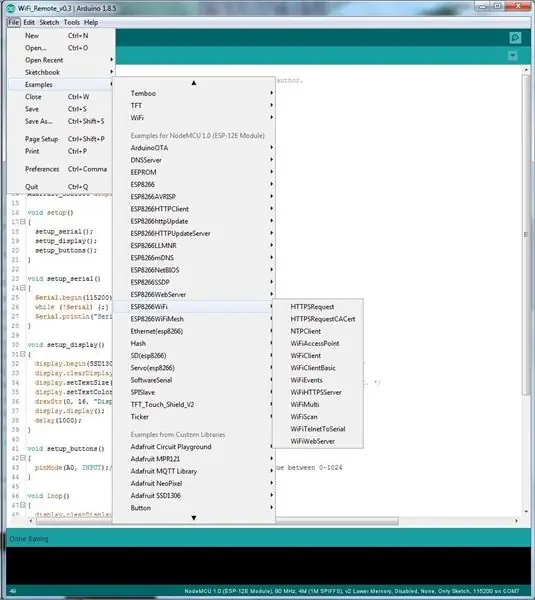Viewport: 535px width, 600px height.
Task: Choose Save As... in the File menu
Action: [61, 121]
